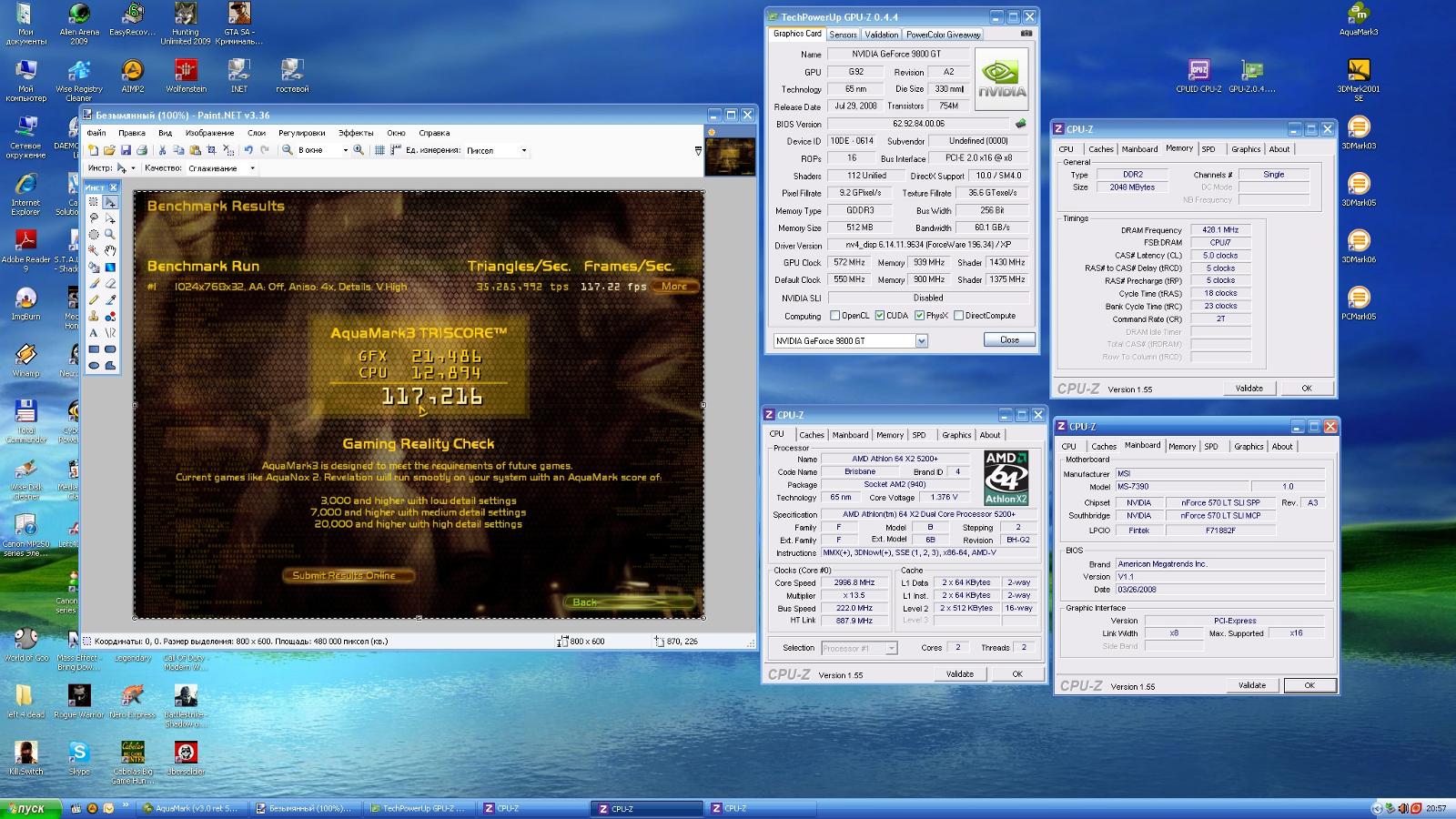The image size is (1456, 819).
Task: Toggle the CUDA checkbox in GPU-Z
Action: (879, 316)
